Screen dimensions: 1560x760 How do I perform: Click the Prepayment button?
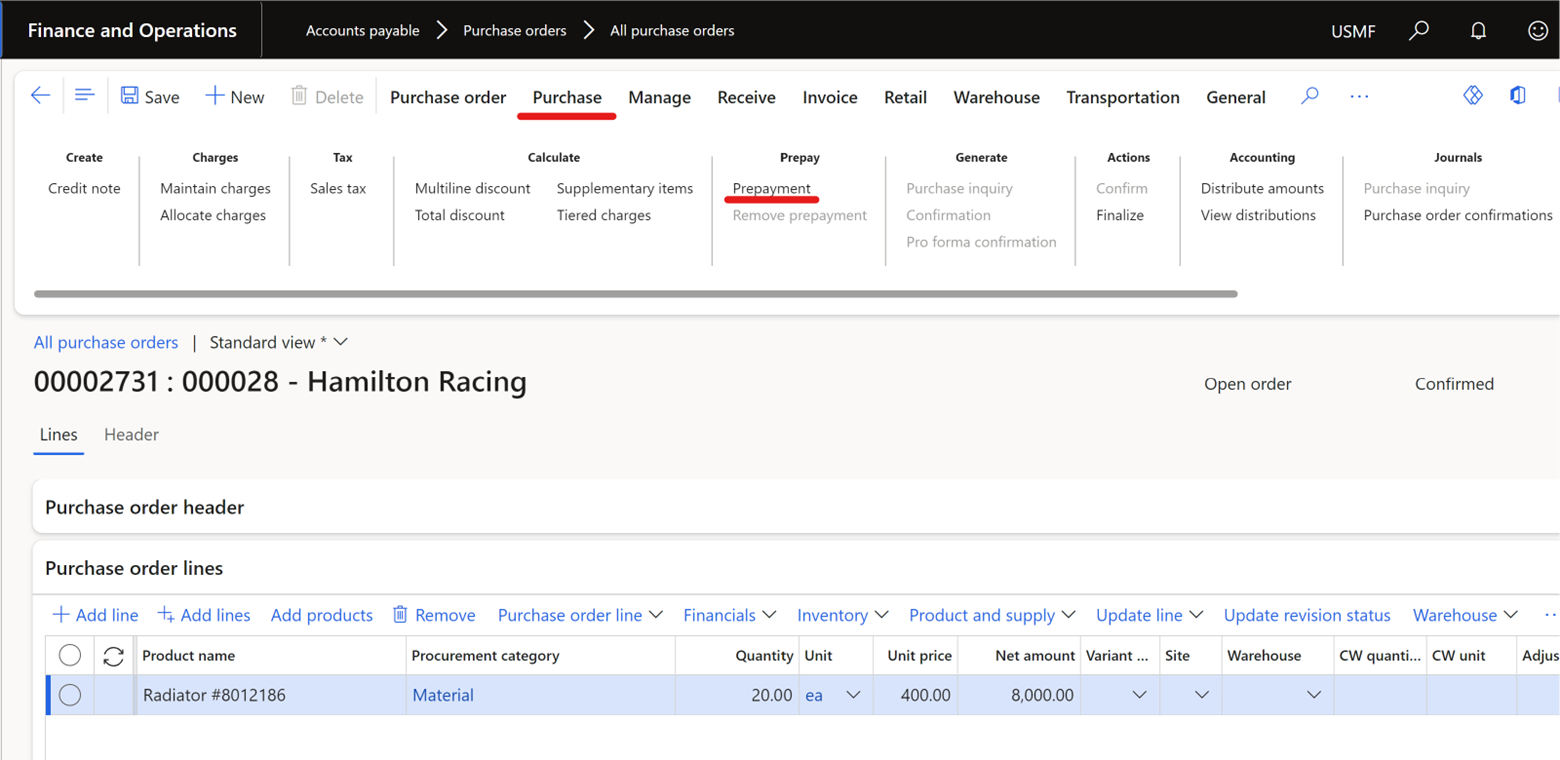771,188
